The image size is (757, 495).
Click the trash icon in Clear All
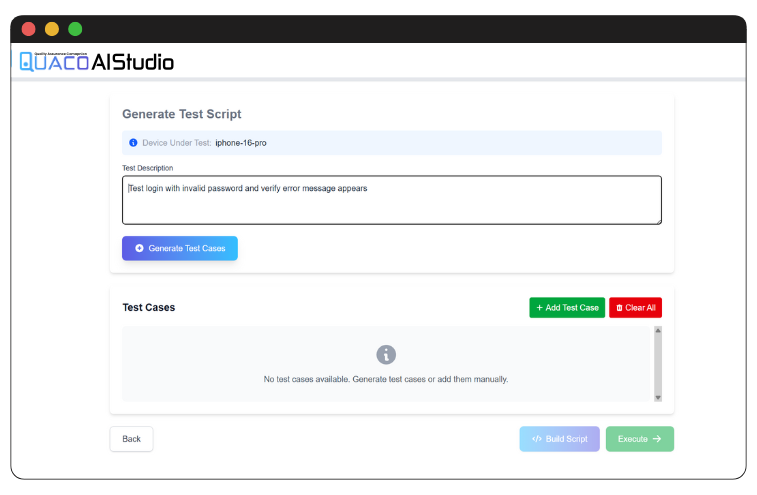619,308
